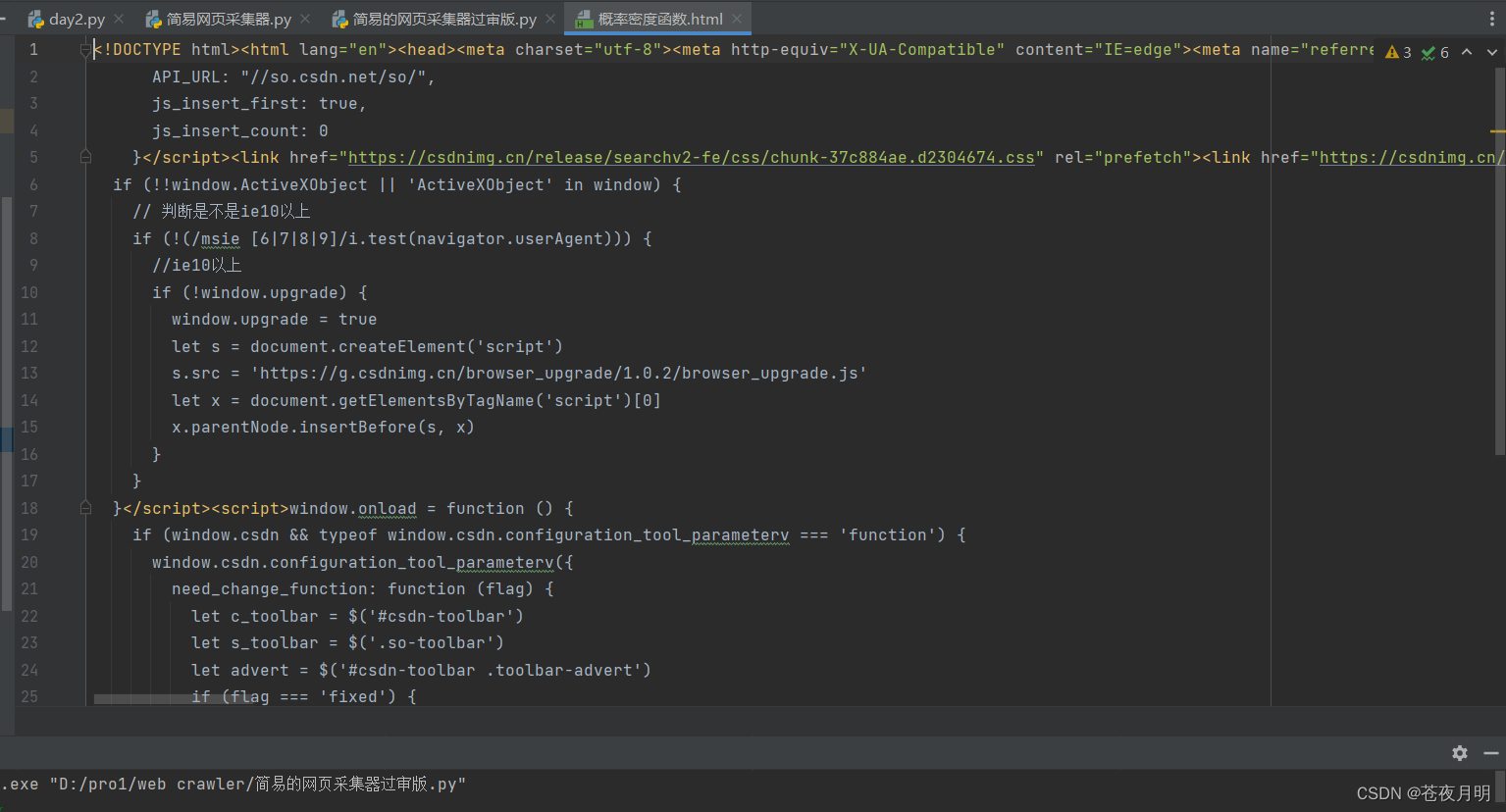Click "$('.so-toolbar')" on line 23
This screenshot has width=1506, height=812.
pyautogui.click(x=426, y=642)
